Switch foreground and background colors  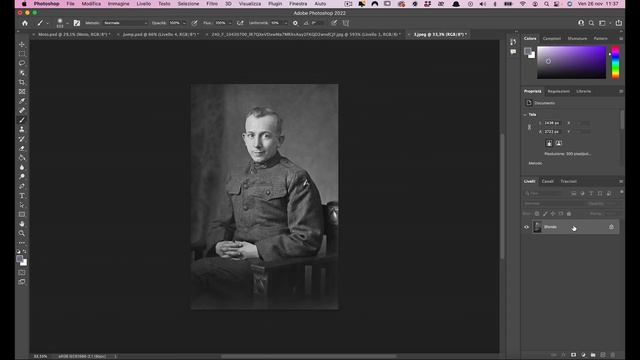(25, 251)
